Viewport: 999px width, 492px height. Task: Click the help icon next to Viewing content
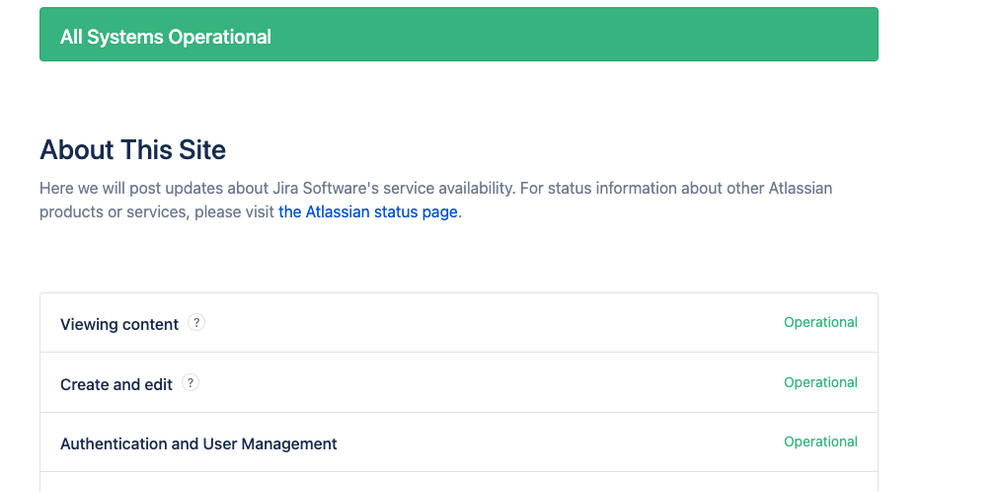[196, 322]
